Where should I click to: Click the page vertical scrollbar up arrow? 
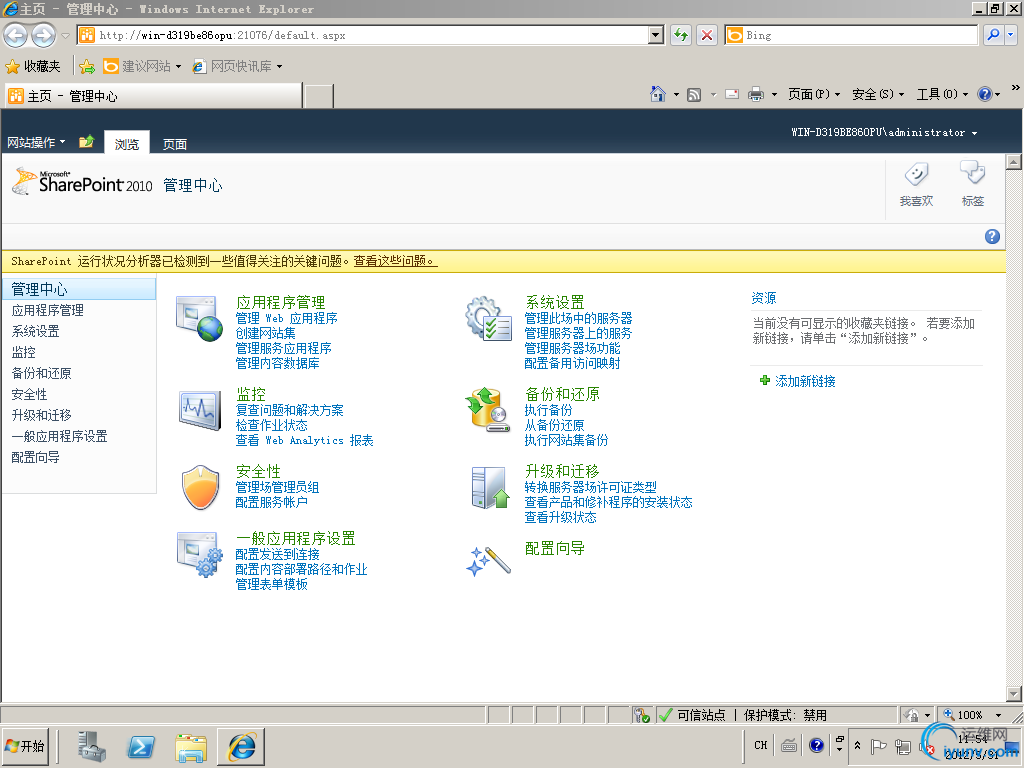(x=1014, y=161)
